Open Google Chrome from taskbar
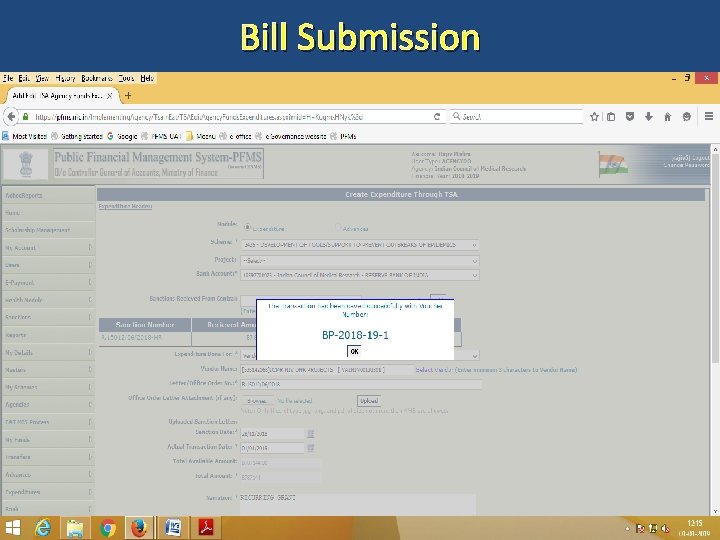Image resolution: width=720 pixels, height=540 pixels. click(x=107, y=528)
